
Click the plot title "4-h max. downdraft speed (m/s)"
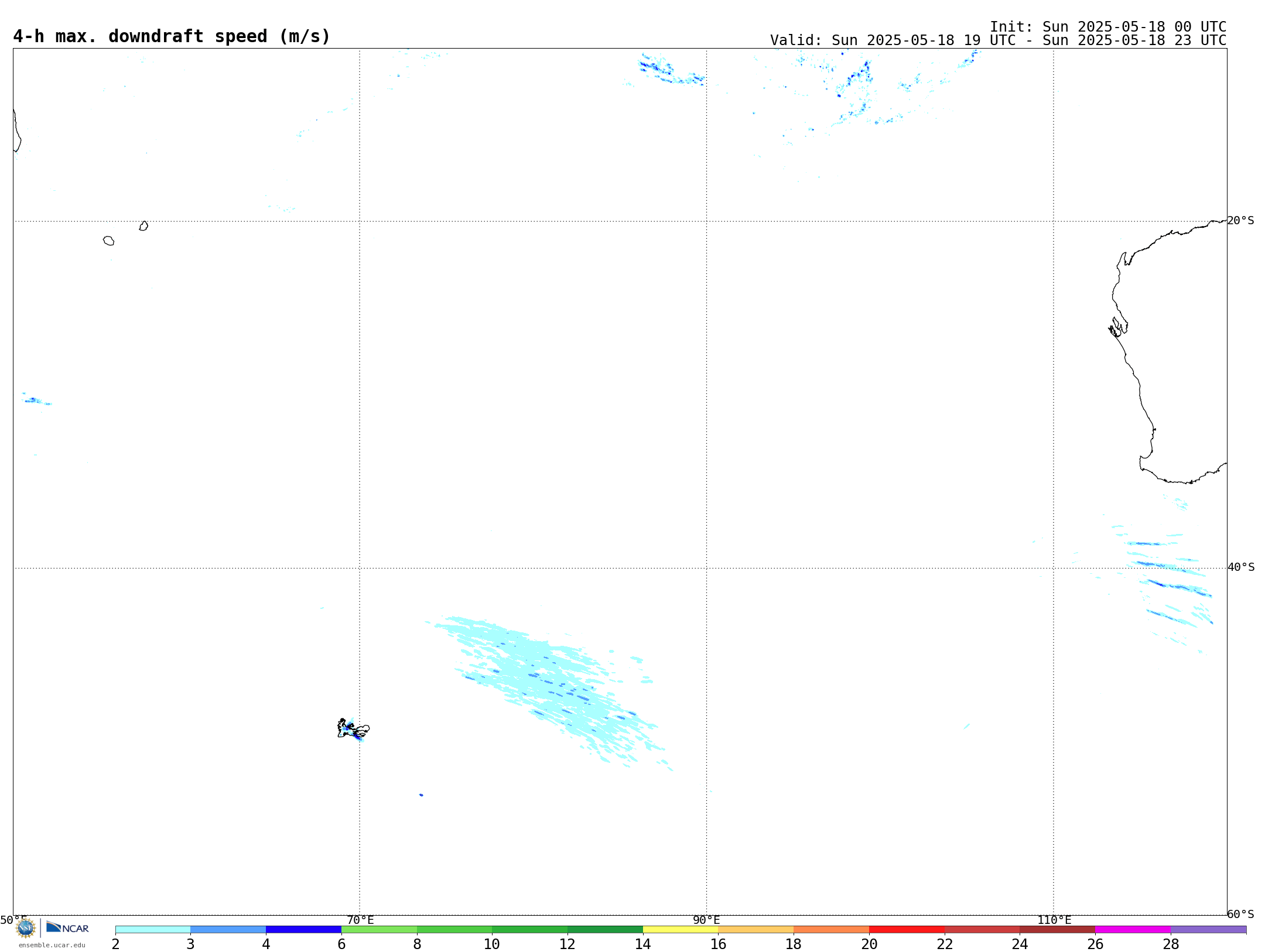pyautogui.click(x=172, y=36)
